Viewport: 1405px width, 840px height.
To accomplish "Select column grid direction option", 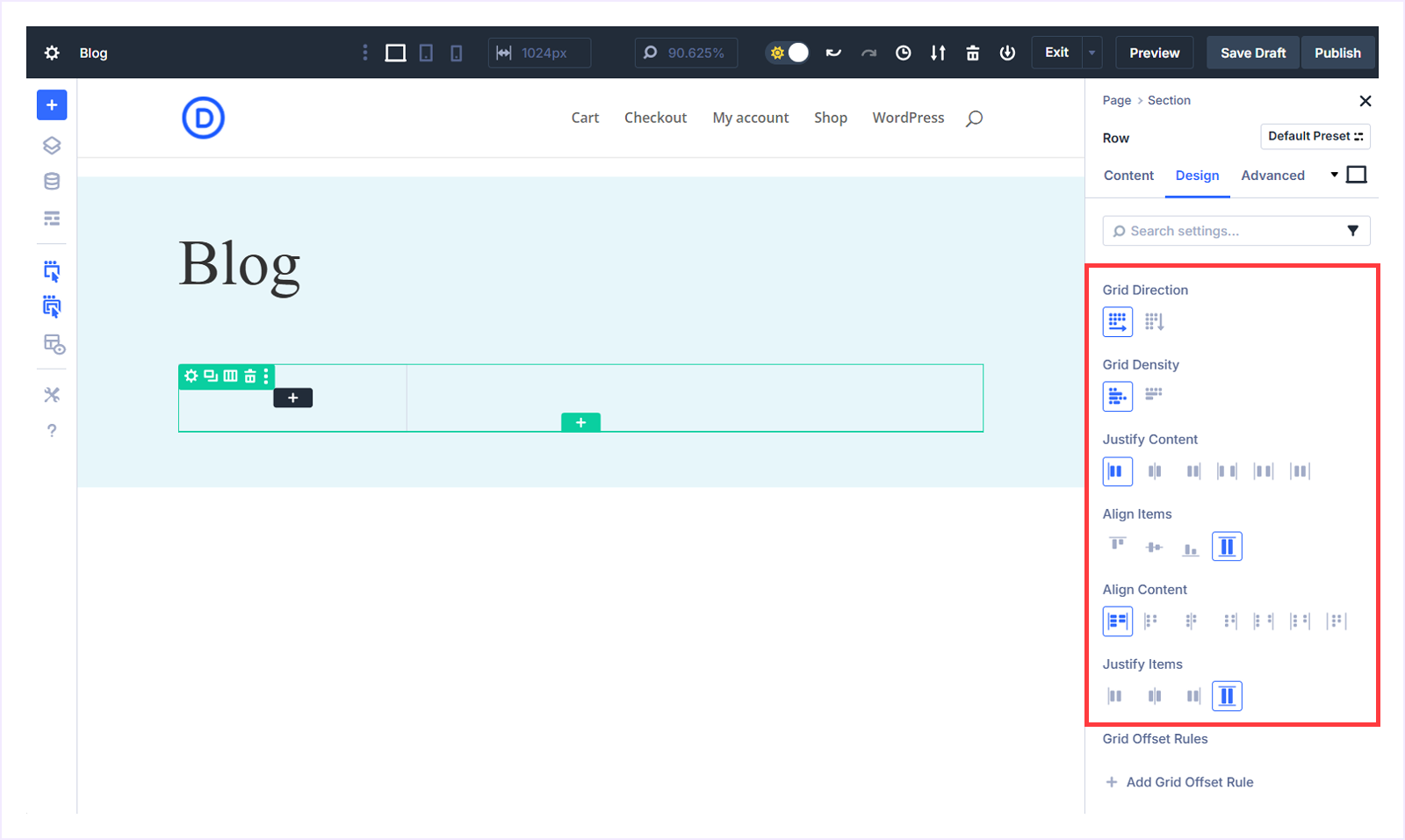I will (1154, 322).
